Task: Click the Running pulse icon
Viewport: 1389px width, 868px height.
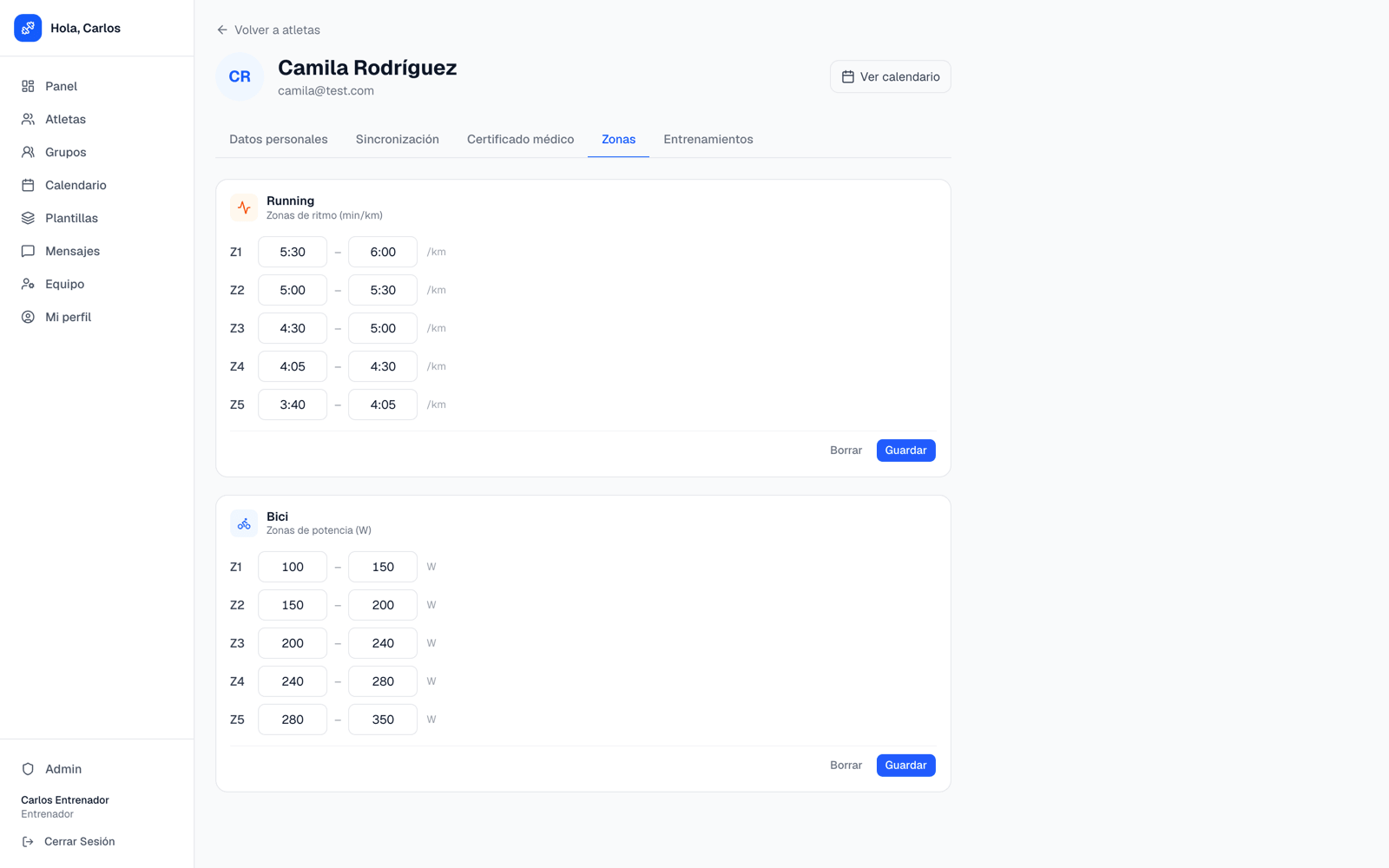Action: (244, 207)
